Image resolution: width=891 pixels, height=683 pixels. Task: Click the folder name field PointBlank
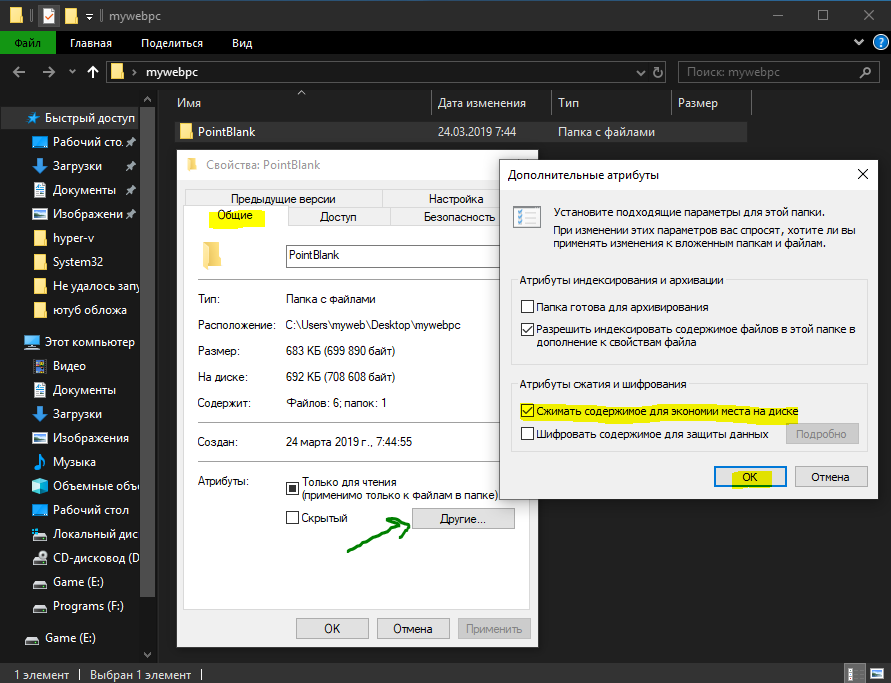tap(392, 256)
